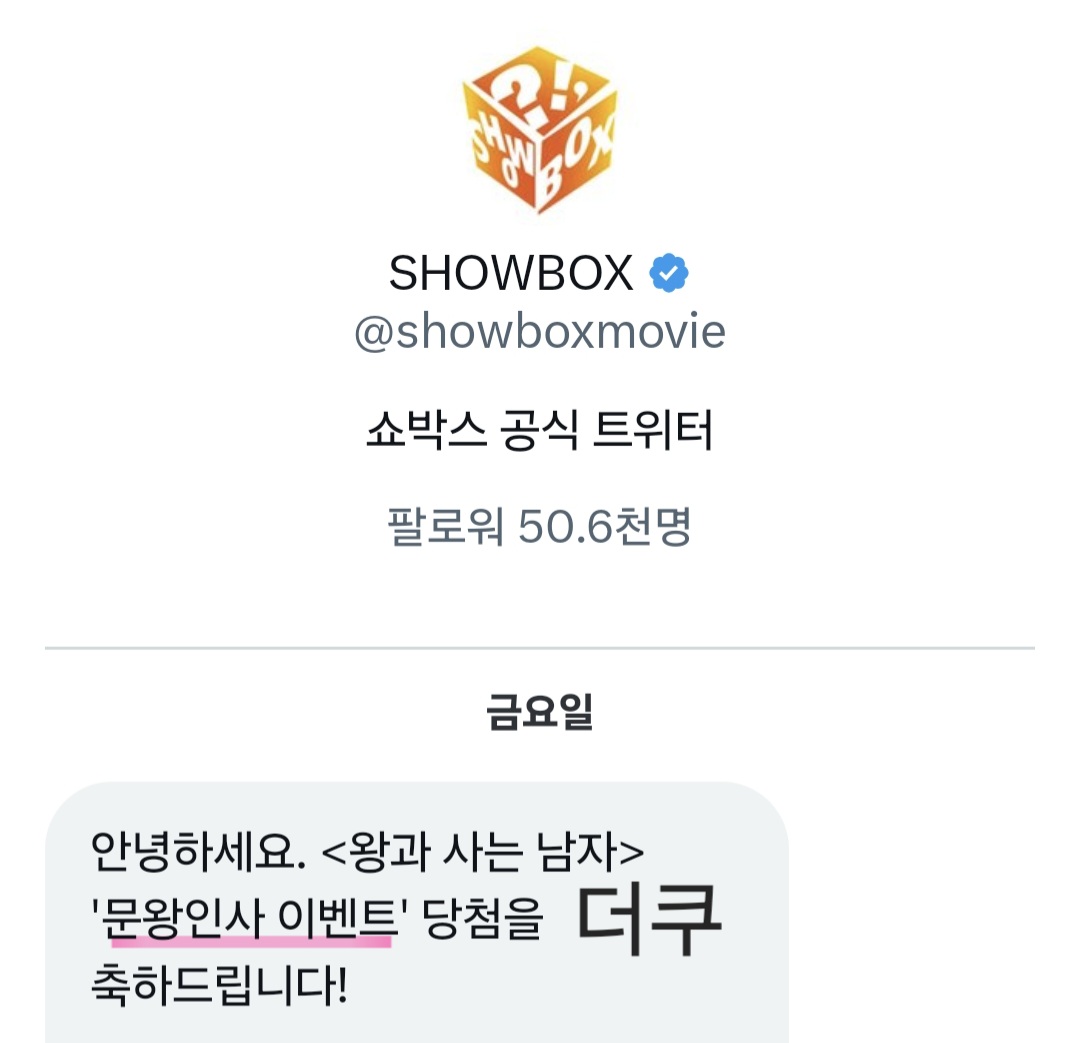Click the 안녕하세요 greeting in the message
Screen dimensions: 1080x1043
pyautogui.click(x=198, y=851)
